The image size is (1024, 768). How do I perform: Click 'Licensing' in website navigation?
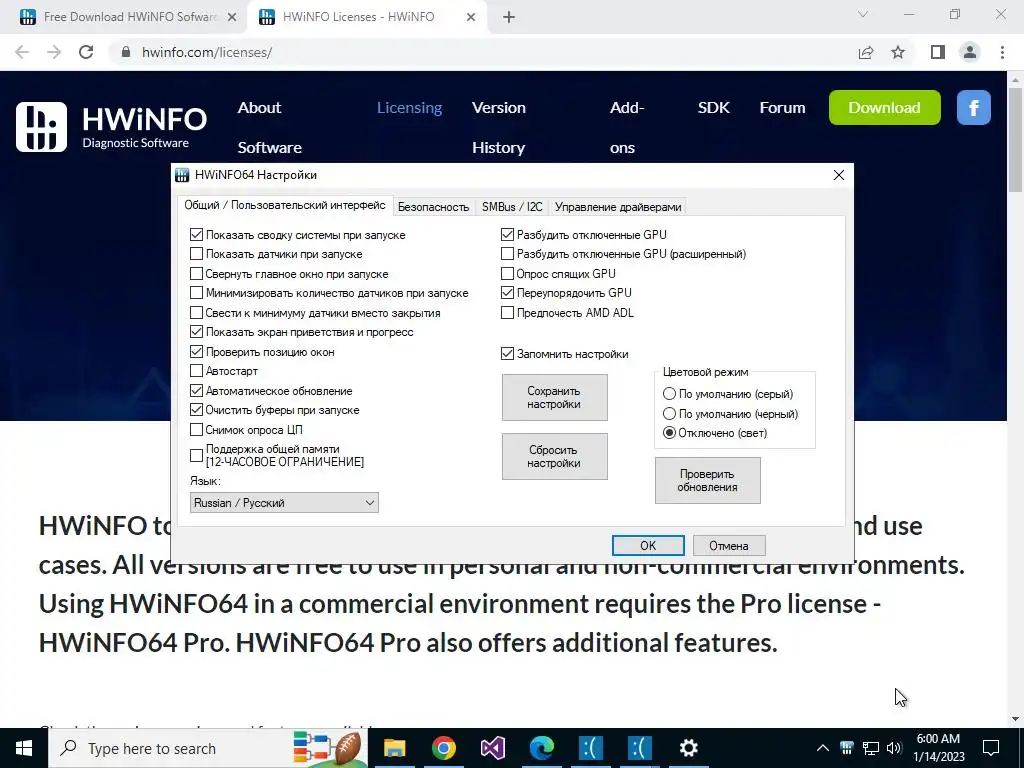[x=409, y=108]
